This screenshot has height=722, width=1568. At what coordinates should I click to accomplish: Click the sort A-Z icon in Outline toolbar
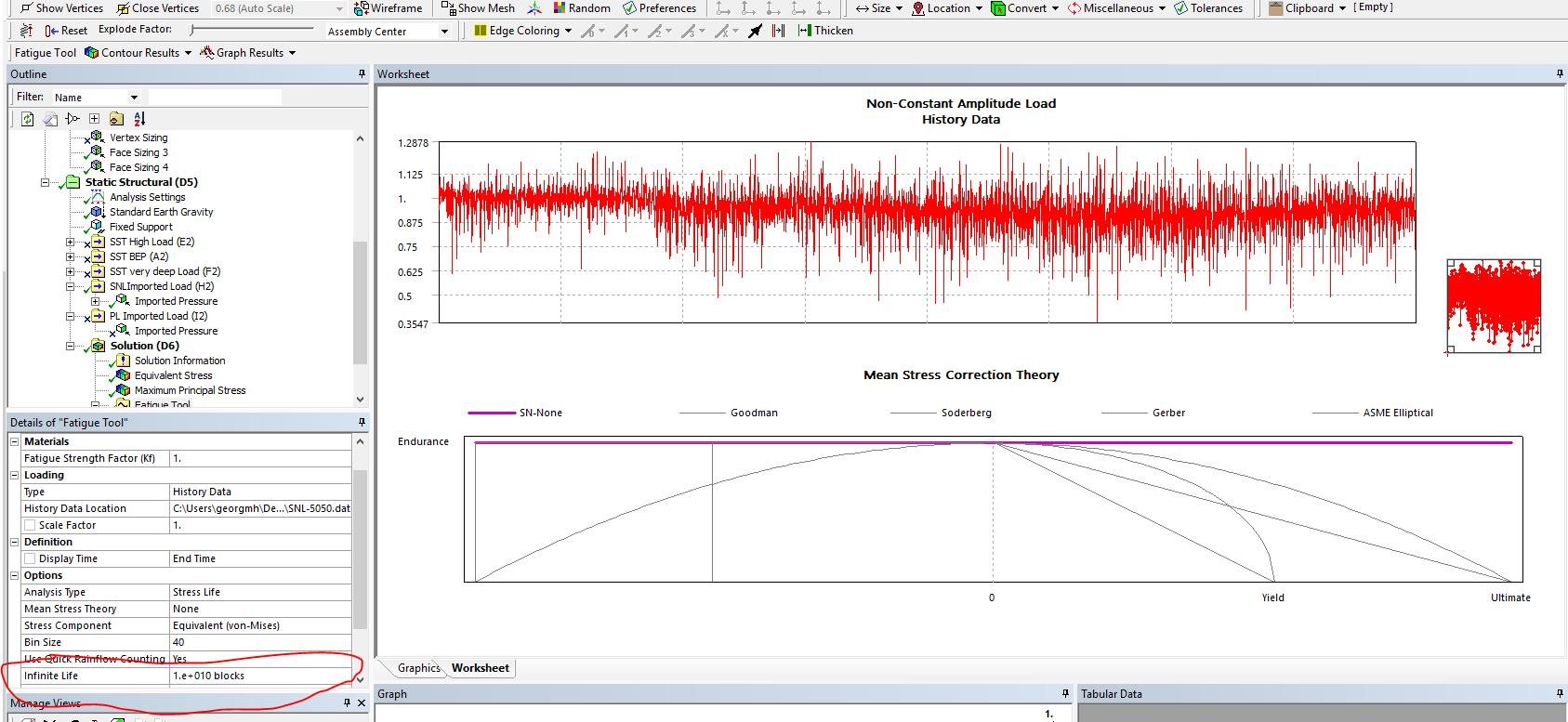(139, 119)
